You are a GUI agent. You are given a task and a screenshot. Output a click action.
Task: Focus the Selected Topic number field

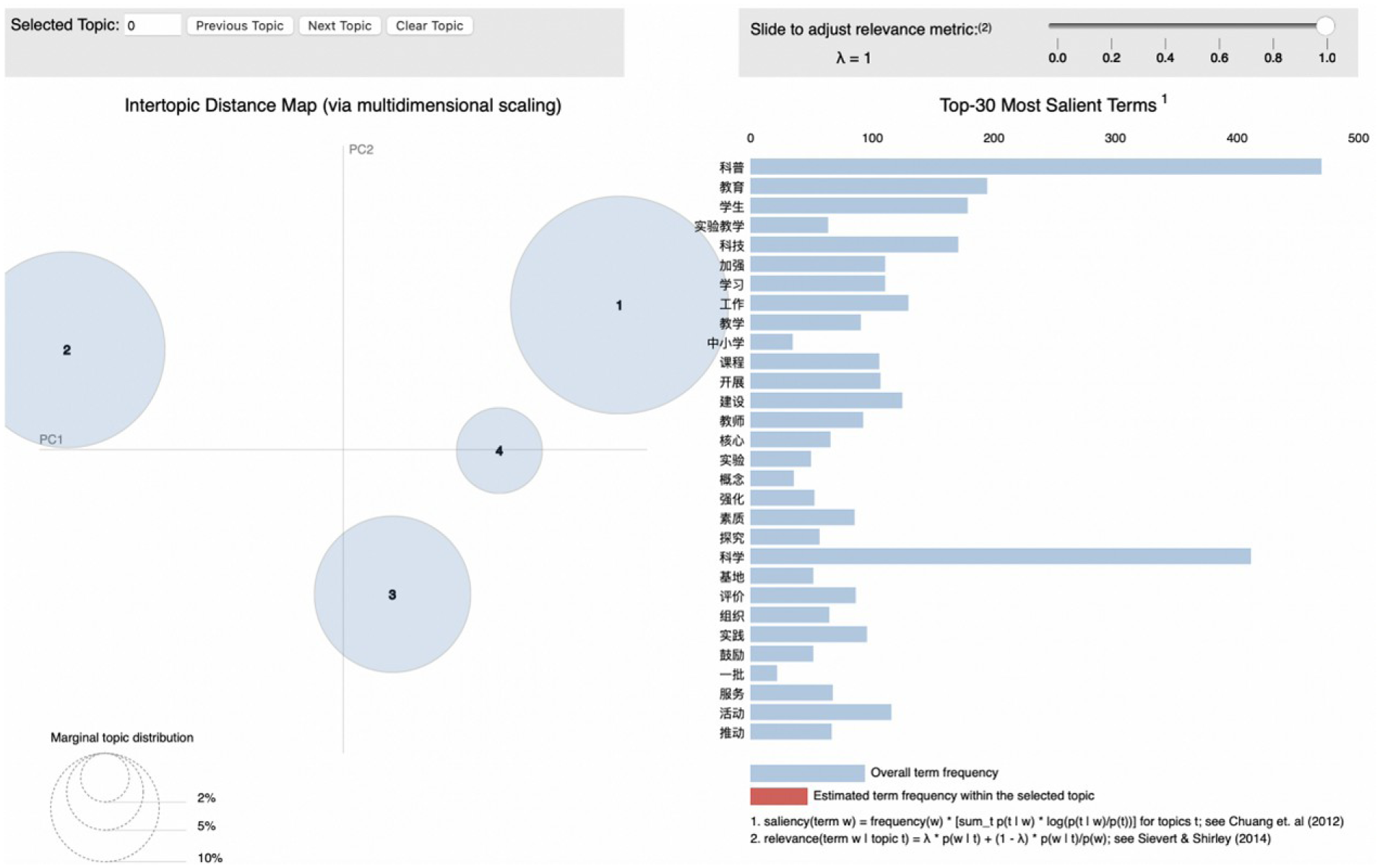click(x=152, y=25)
